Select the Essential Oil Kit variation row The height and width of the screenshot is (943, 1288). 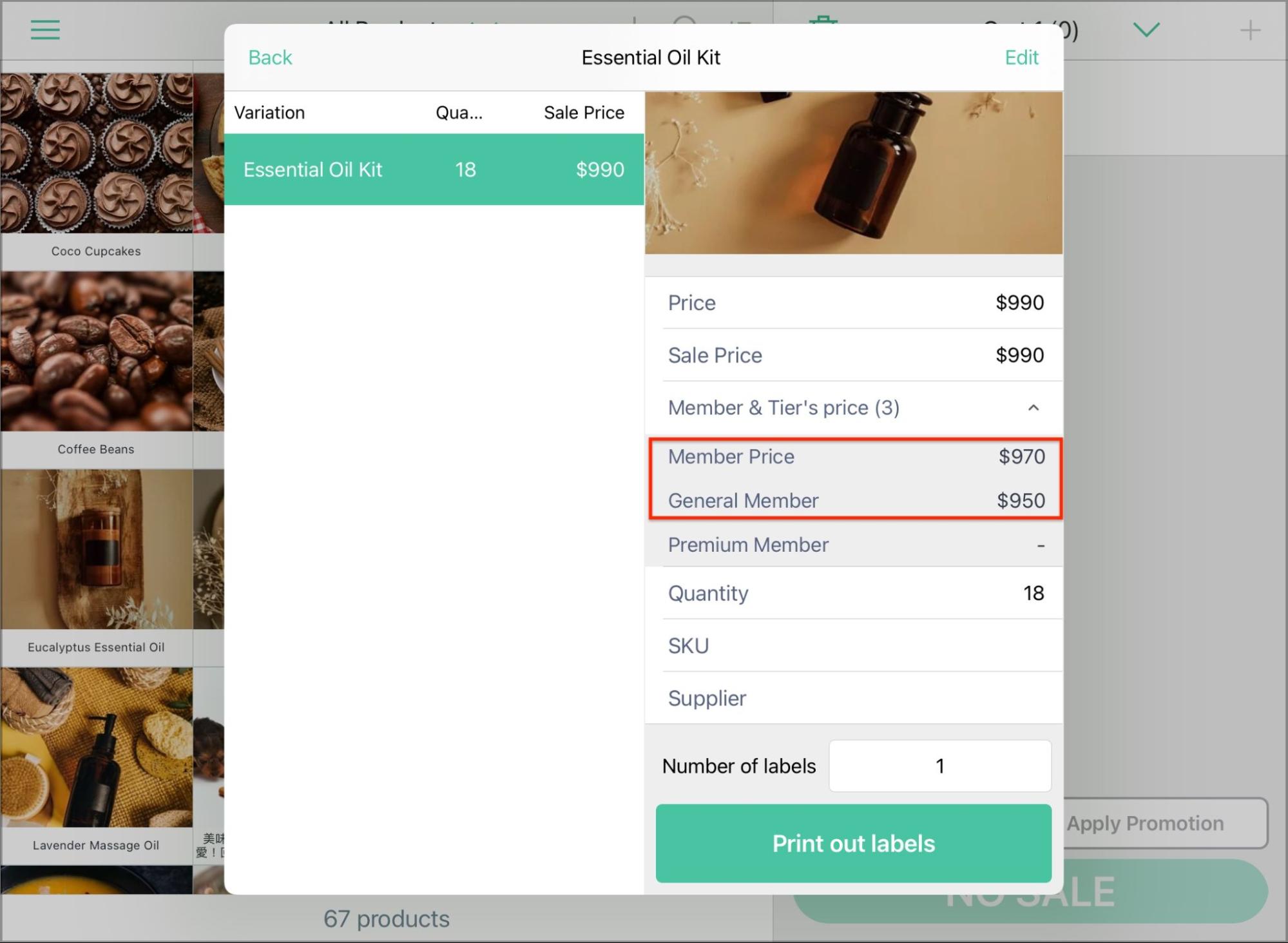click(x=434, y=170)
